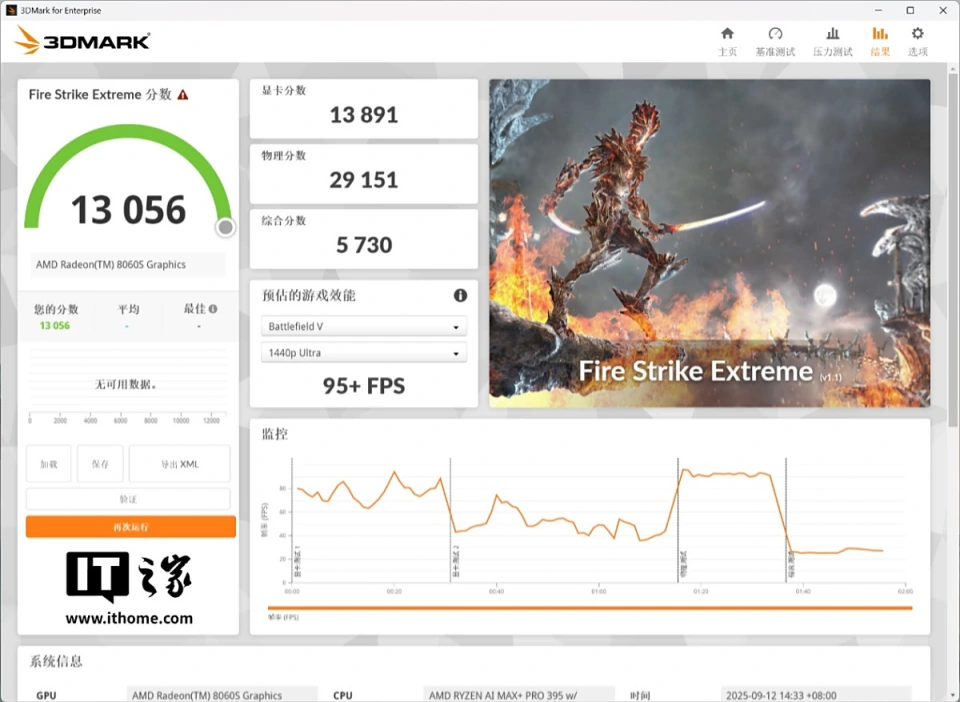Open the 选项 options gear icon

[x=917, y=40]
